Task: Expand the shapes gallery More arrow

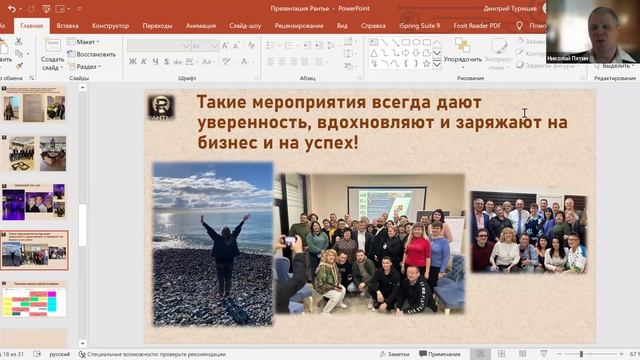Action: (x=437, y=64)
